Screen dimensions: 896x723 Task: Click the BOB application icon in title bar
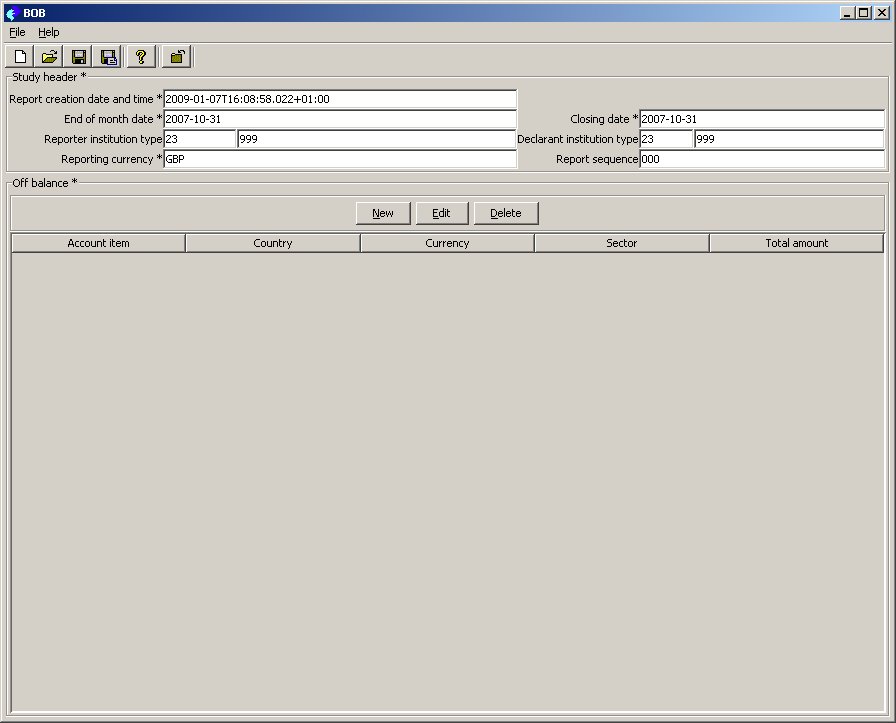(12, 13)
